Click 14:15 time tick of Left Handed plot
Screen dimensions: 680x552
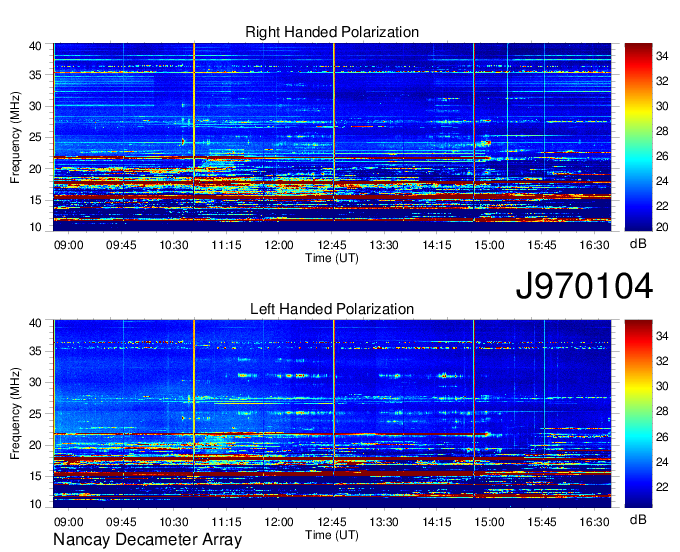pyautogui.click(x=437, y=522)
